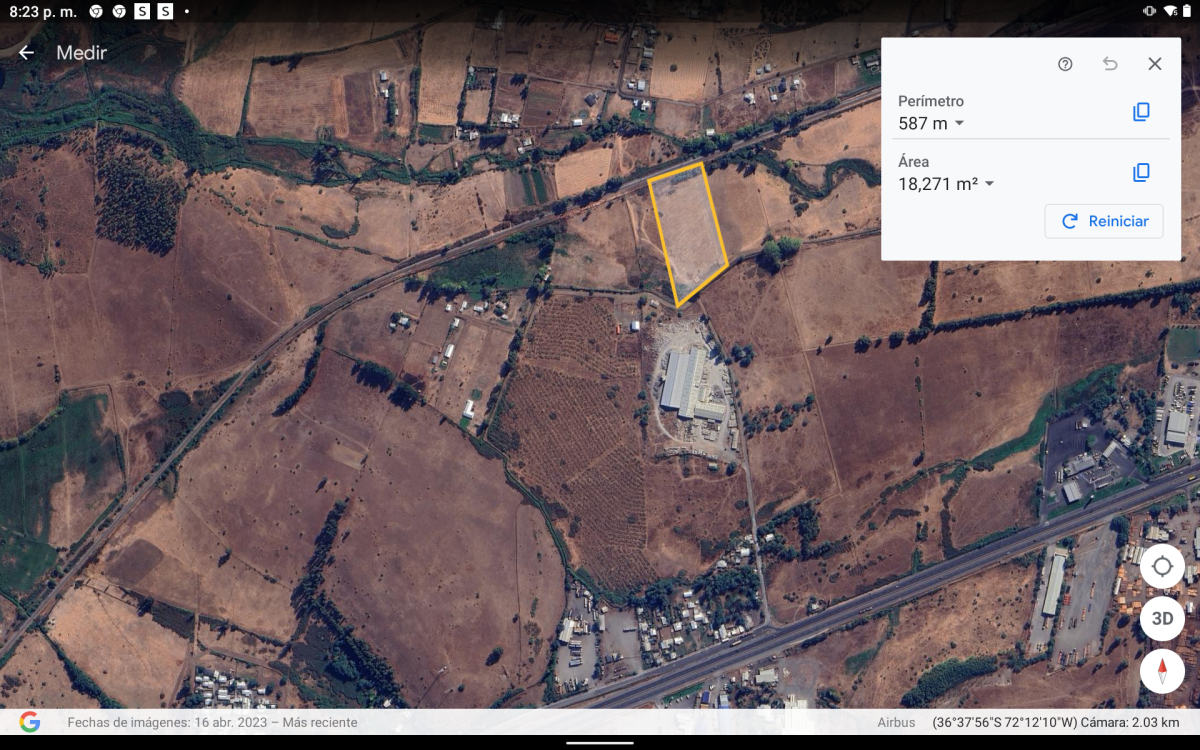Center the map on my location

click(1162, 567)
